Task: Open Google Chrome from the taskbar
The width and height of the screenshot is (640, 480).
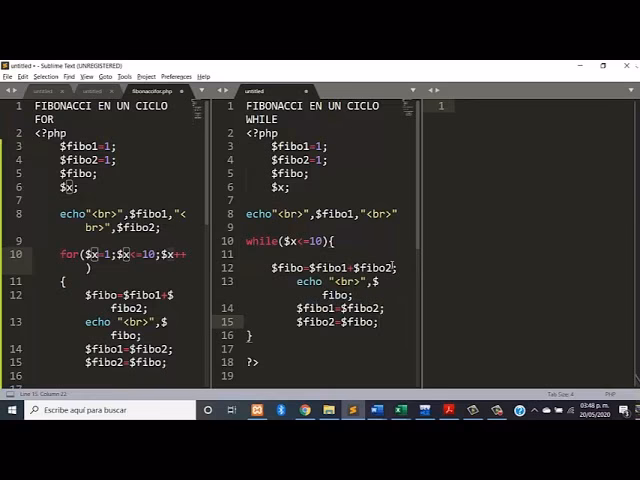Action: 305,410
